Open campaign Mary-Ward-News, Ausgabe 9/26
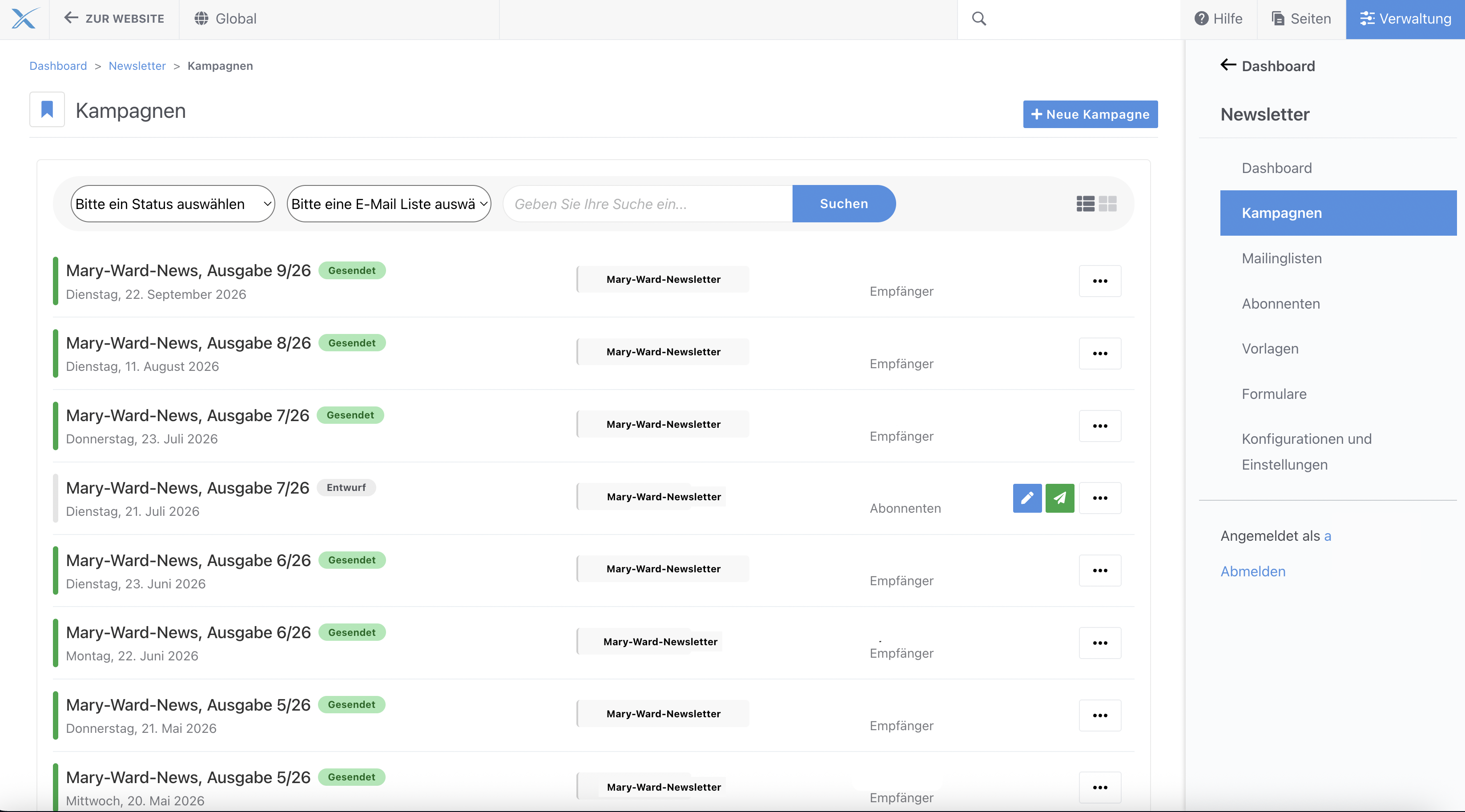Viewport: 1465px width, 812px height. 188,270
